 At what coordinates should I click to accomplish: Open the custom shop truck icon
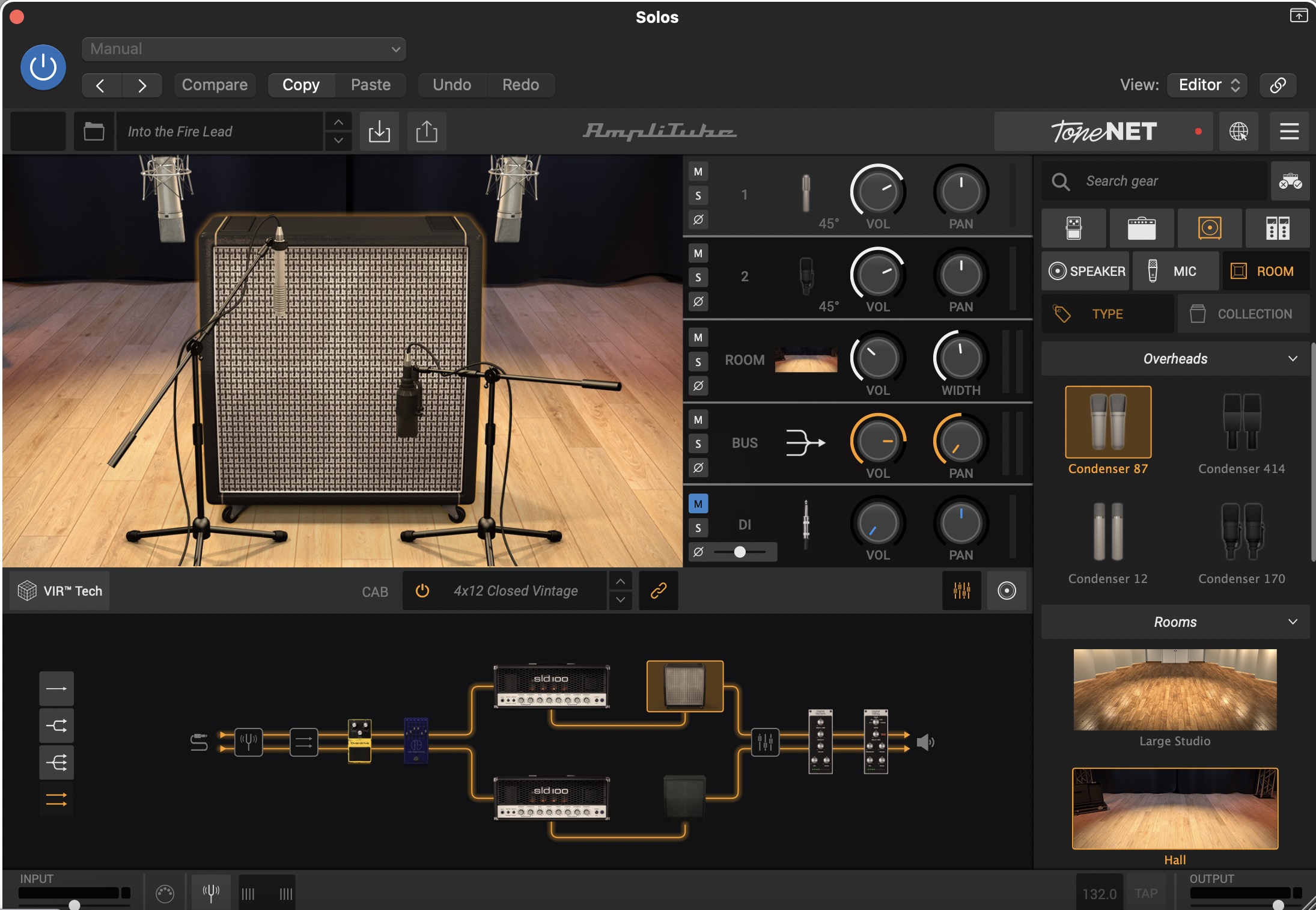click(x=1290, y=181)
